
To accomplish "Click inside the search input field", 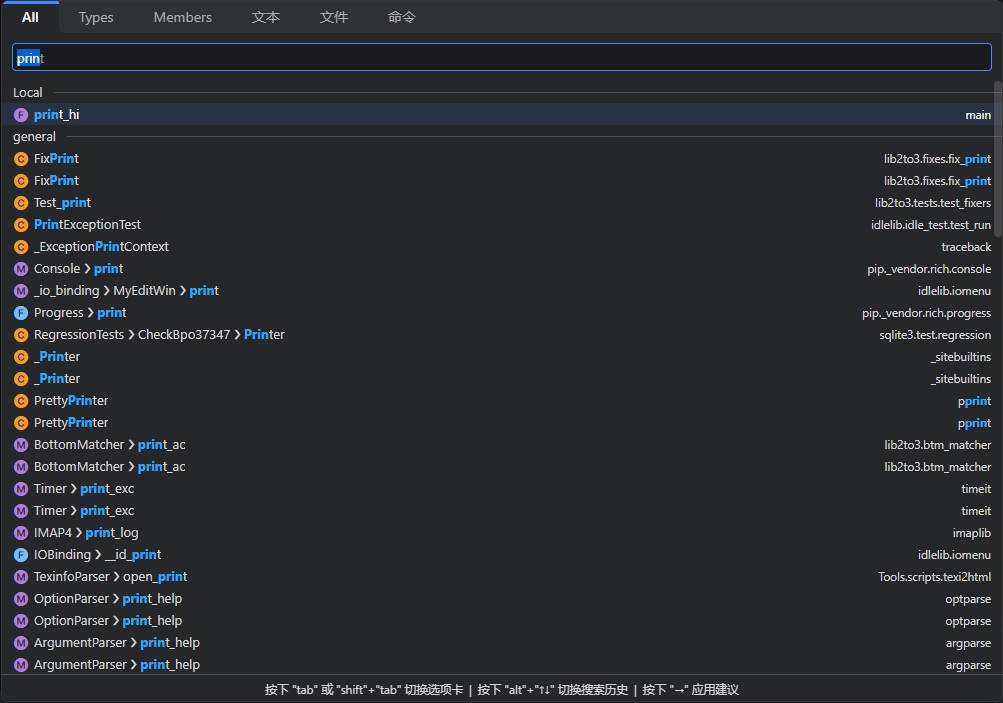I will click(x=500, y=57).
